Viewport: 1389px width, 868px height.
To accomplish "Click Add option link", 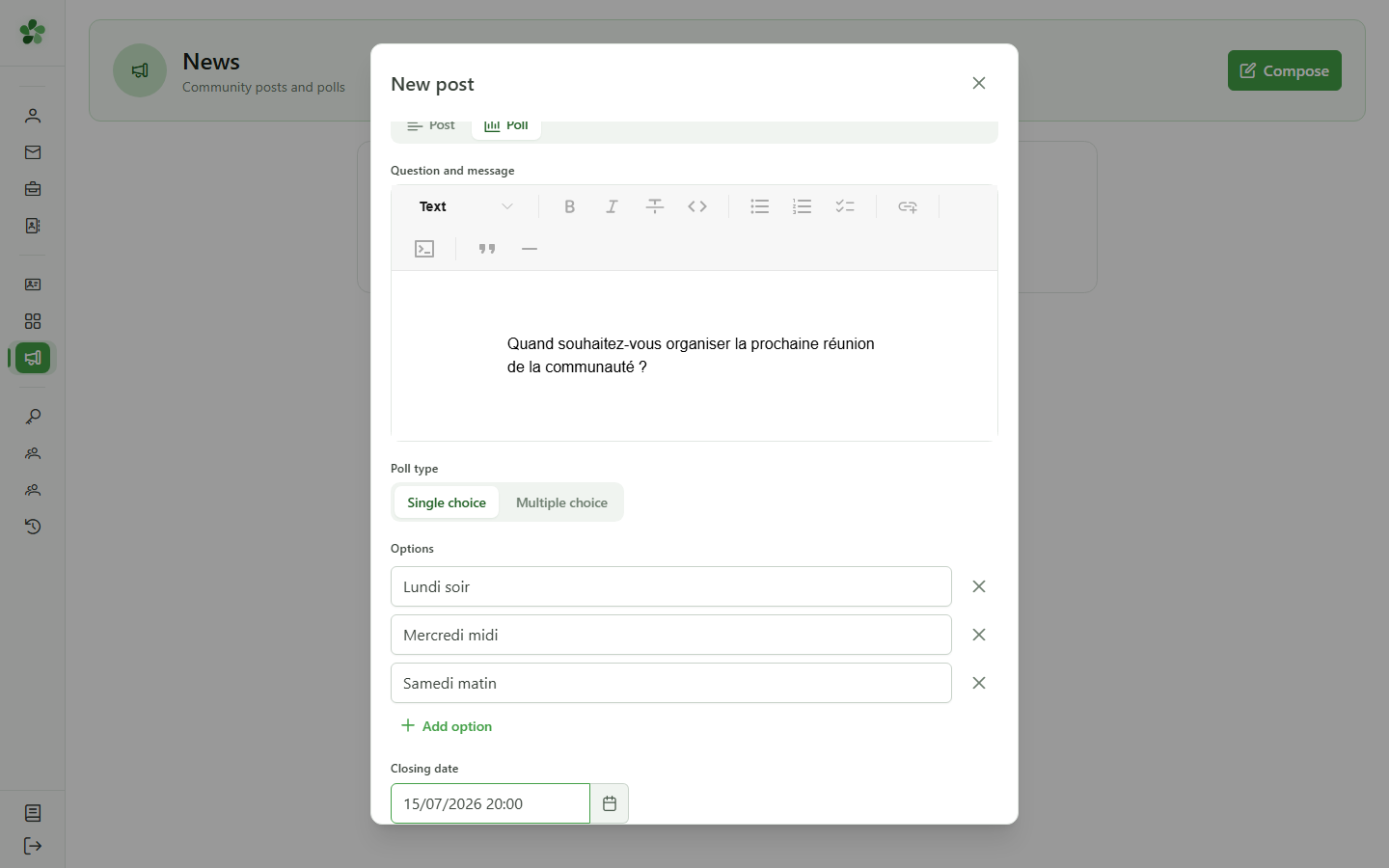I will pyautogui.click(x=447, y=726).
